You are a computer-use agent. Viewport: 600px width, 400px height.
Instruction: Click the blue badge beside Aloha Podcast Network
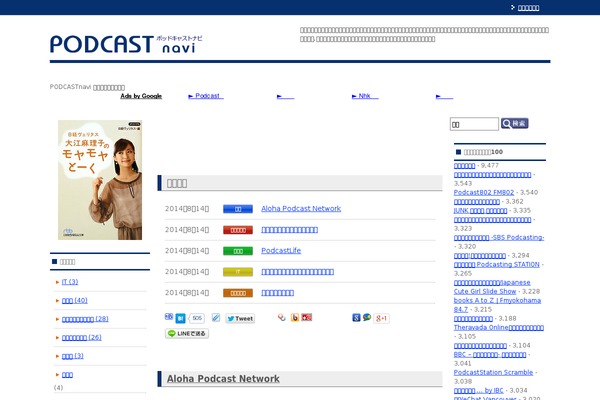238,209
